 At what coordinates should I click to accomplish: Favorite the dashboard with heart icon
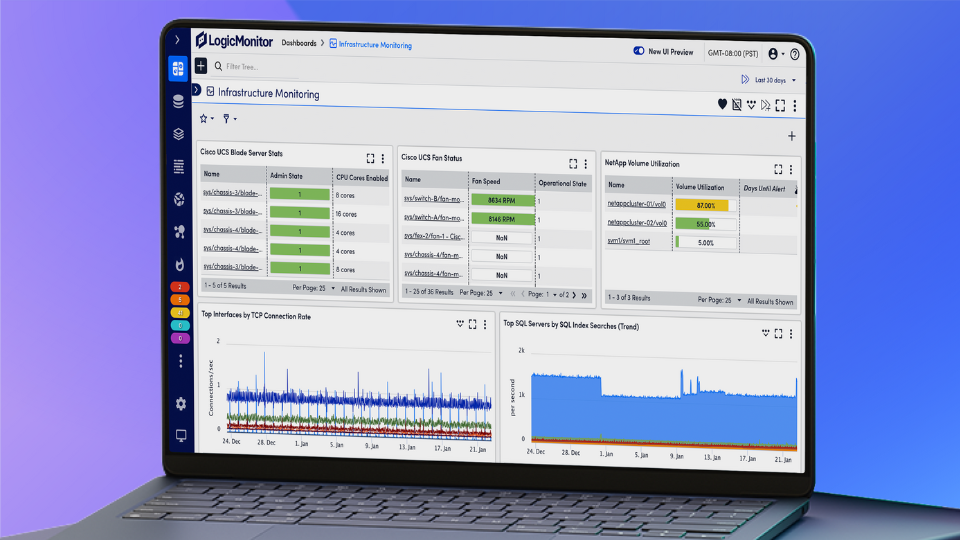click(x=722, y=104)
